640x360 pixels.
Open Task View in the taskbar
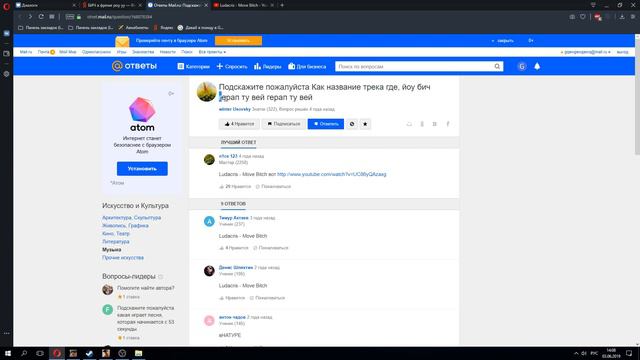(x=40, y=353)
